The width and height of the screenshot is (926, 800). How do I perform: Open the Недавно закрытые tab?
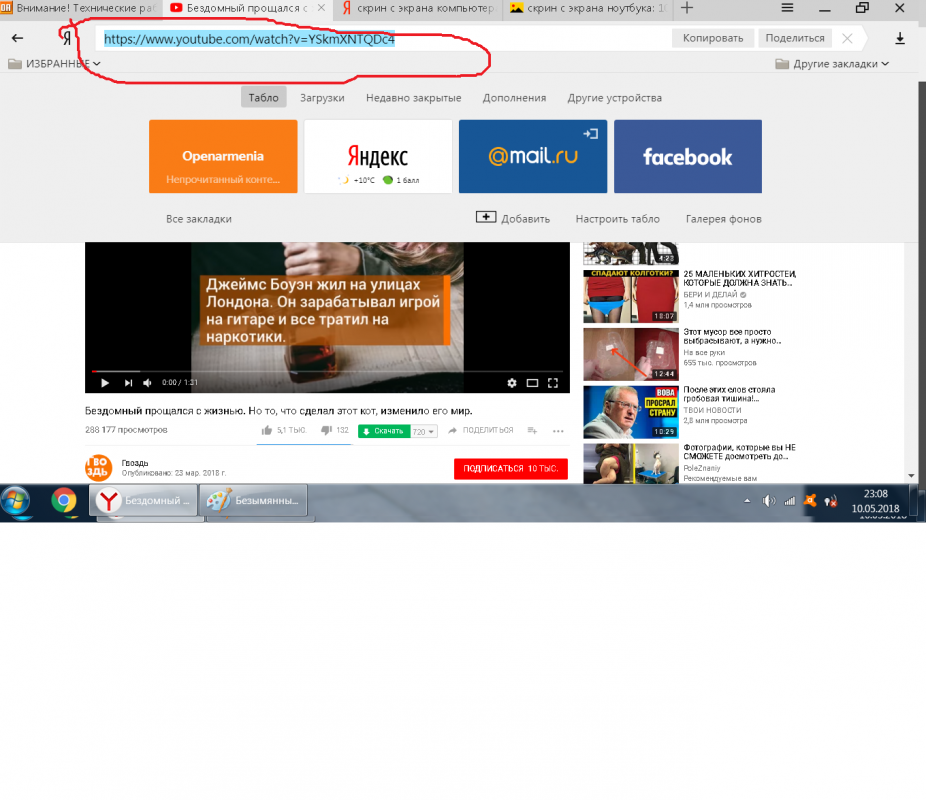click(x=413, y=98)
